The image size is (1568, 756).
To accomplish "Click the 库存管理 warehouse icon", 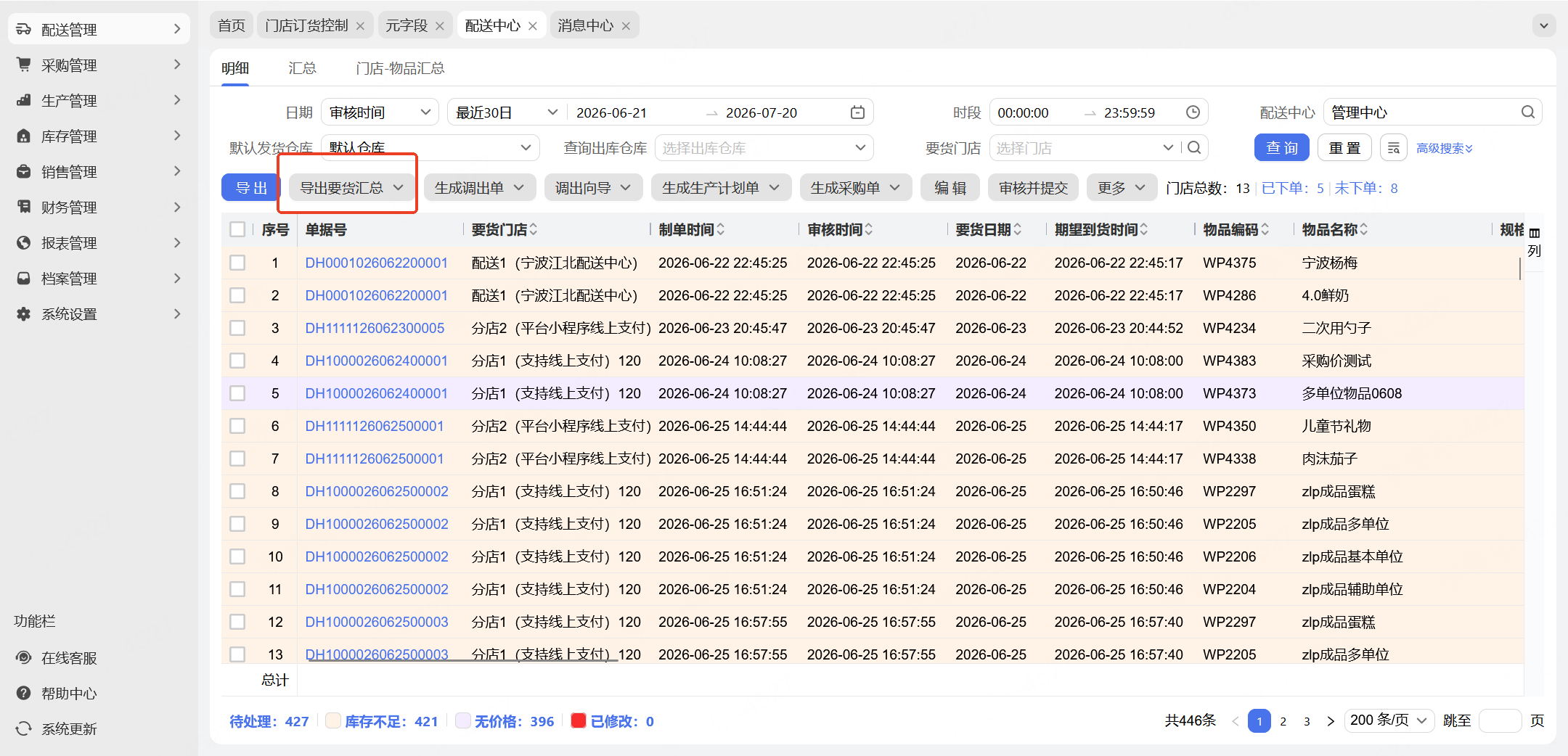I will 24,136.
